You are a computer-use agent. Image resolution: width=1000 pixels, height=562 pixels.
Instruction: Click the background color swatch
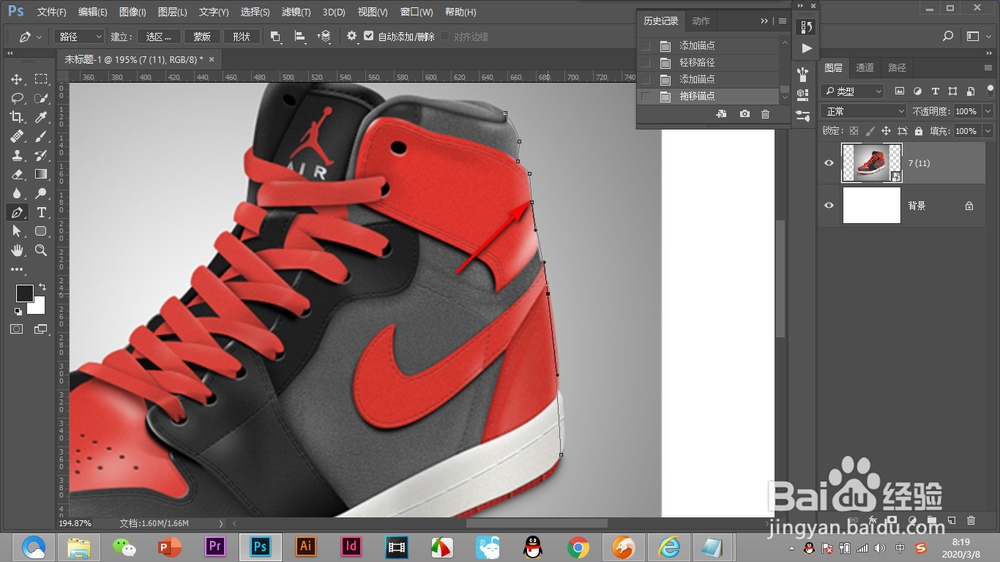pos(38,307)
